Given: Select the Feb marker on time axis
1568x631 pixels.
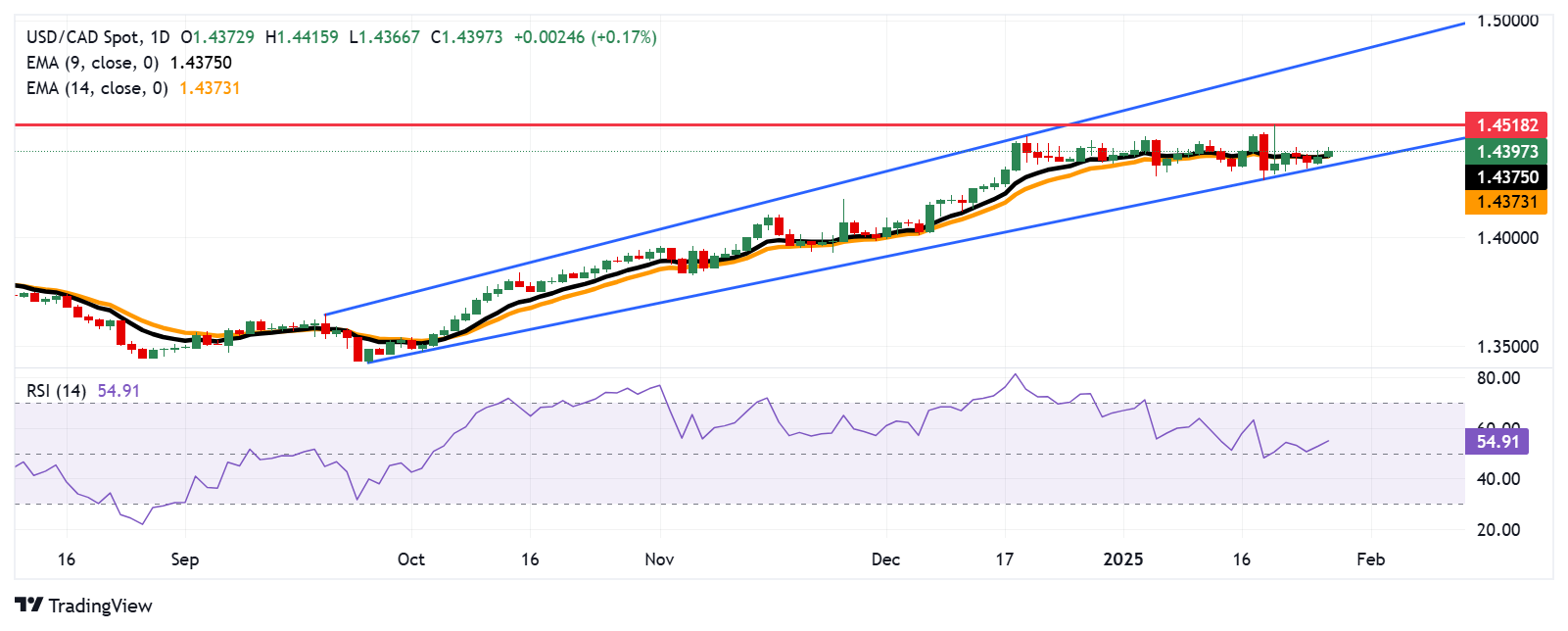Looking at the screenshot, I should (x=1371, y=559).
